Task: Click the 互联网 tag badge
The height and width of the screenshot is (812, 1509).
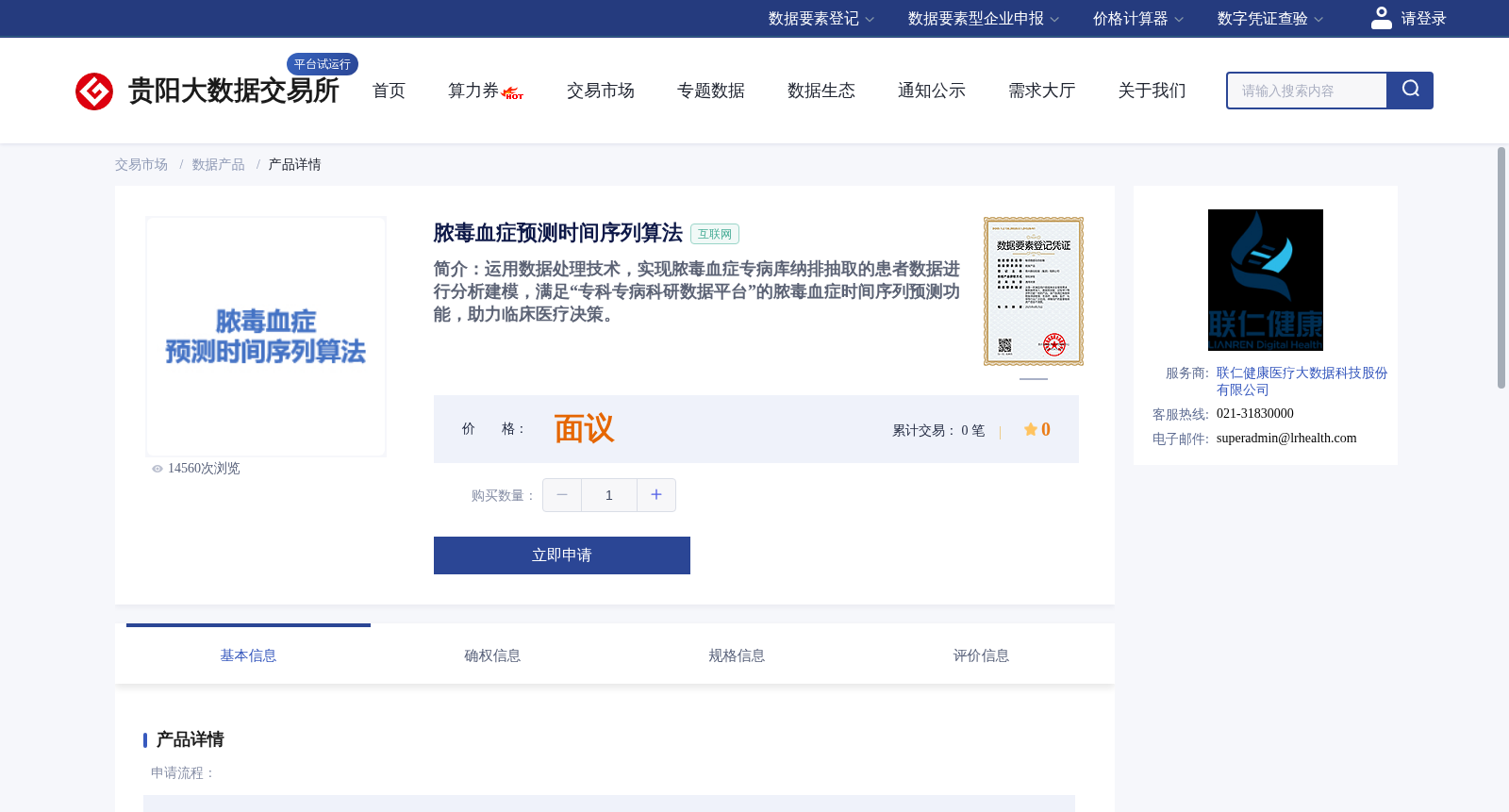Action: [715, 234]
